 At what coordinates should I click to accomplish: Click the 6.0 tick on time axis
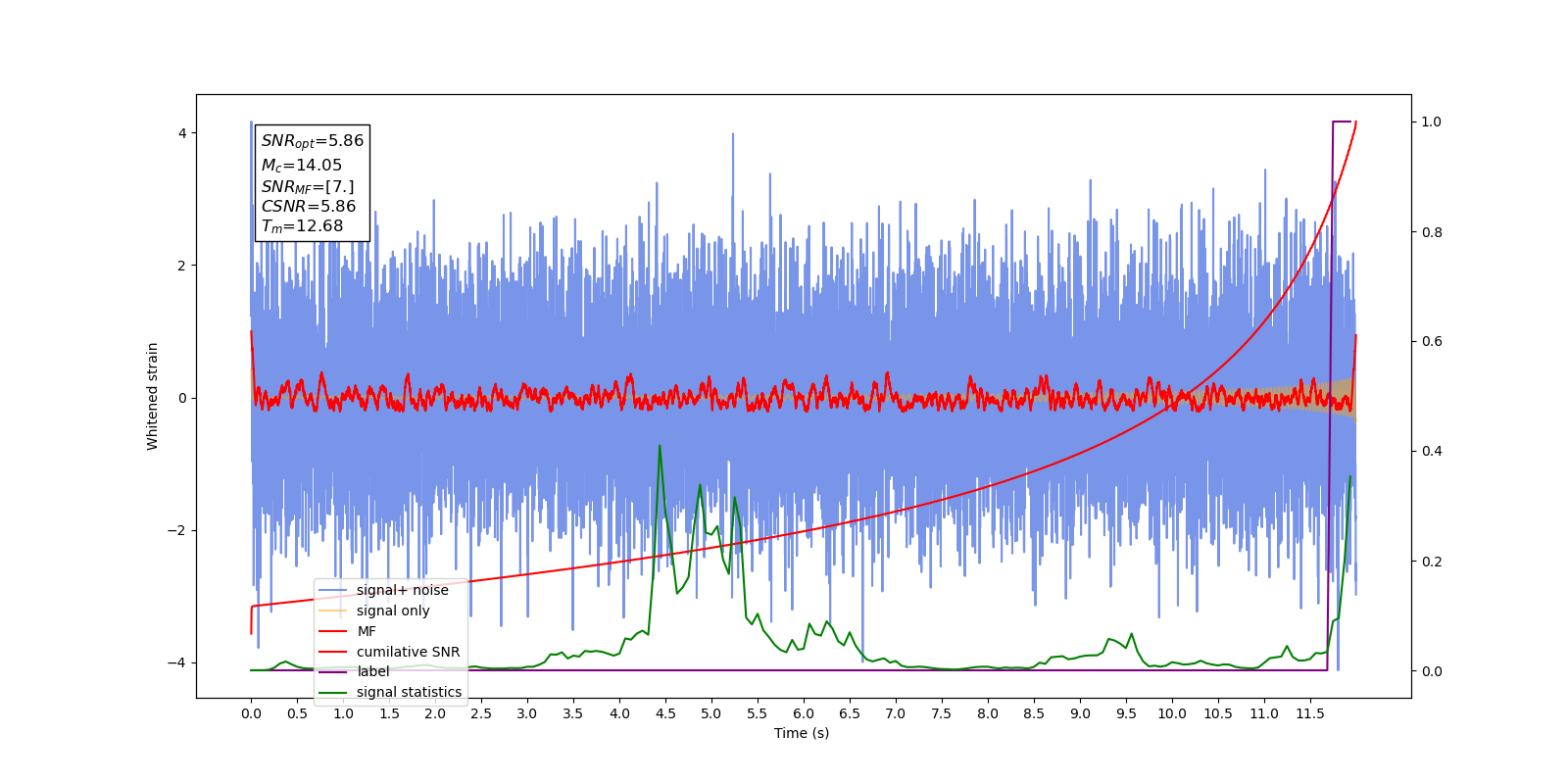804,713
